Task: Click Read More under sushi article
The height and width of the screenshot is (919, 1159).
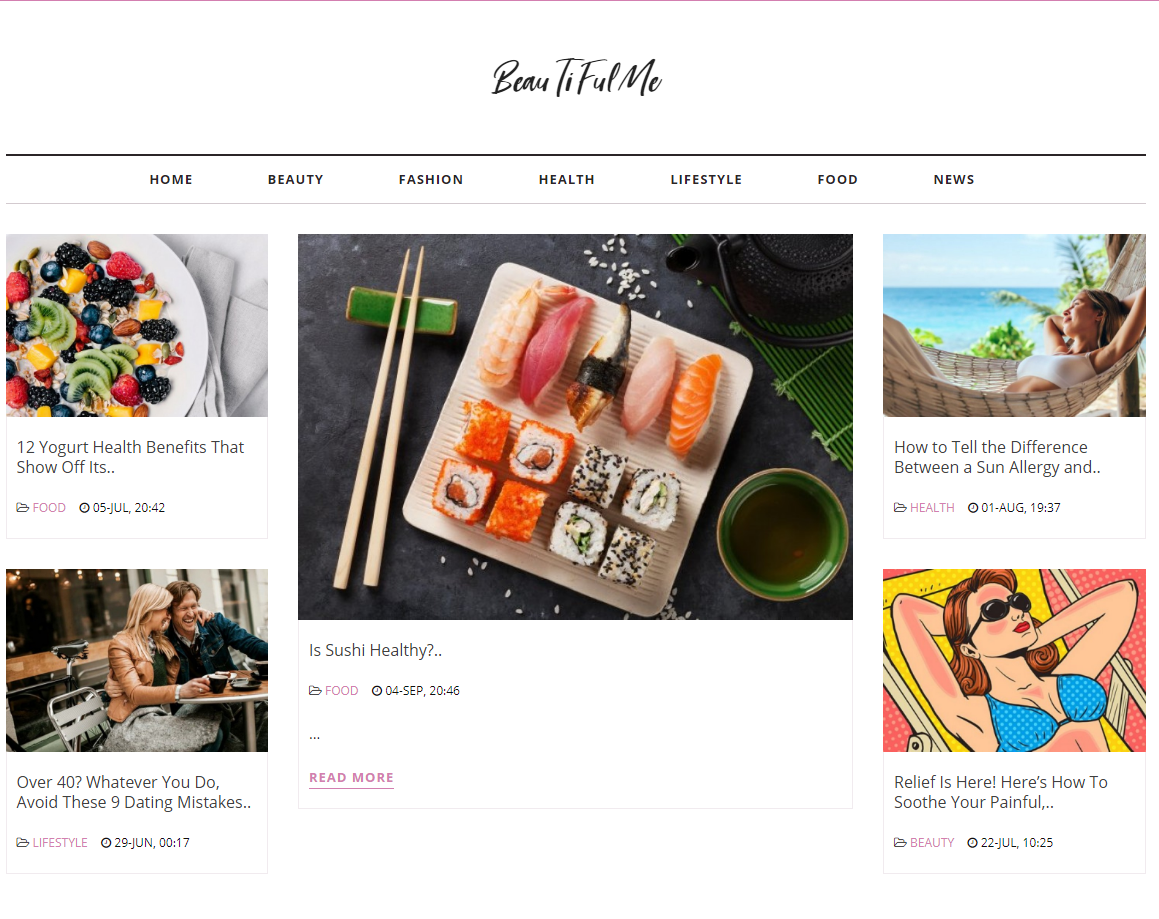Action: pyautogui.click(x=351, y=778)
